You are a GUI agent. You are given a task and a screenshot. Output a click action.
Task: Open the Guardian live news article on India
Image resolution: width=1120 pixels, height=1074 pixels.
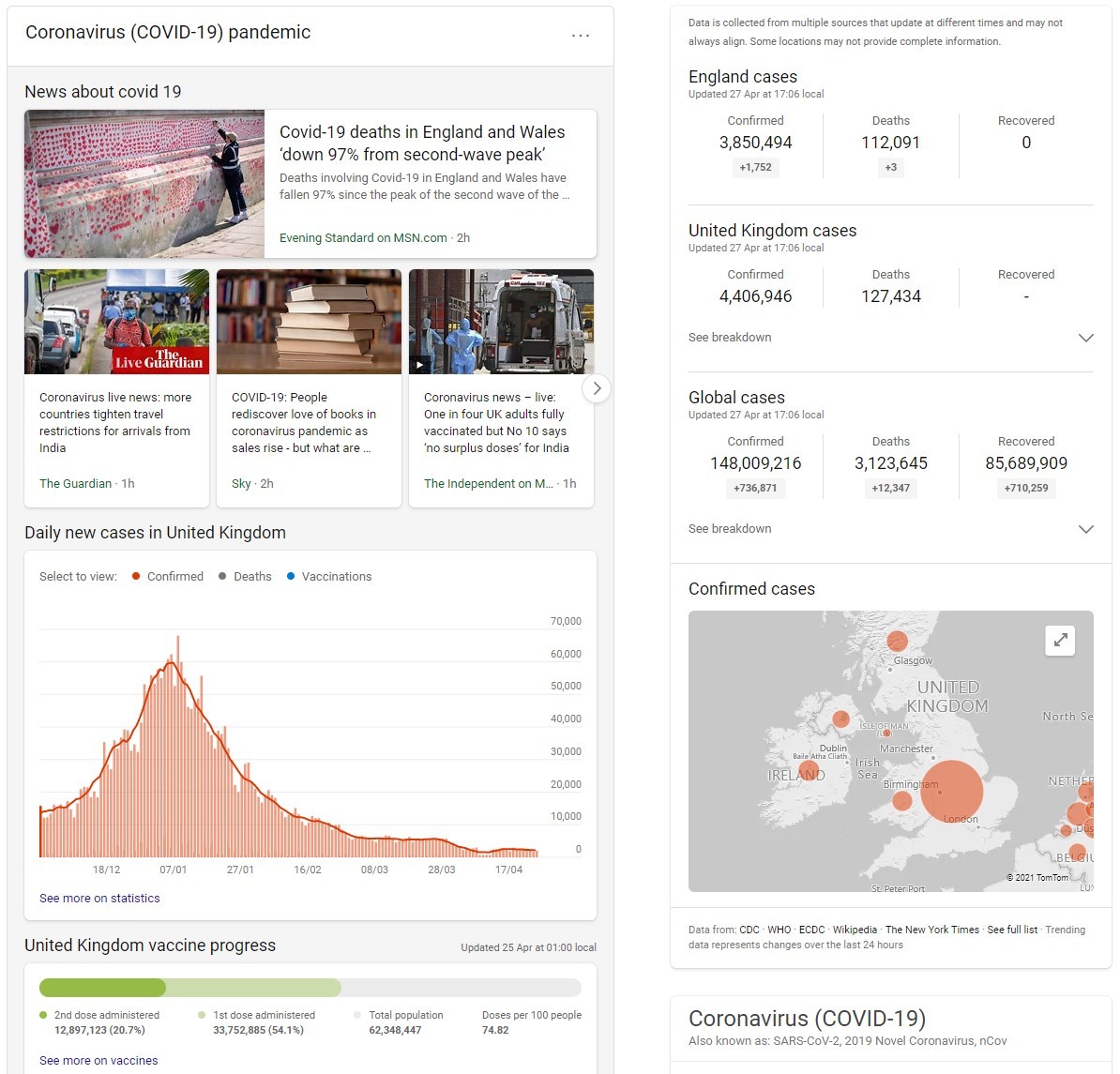pos(115,422)
